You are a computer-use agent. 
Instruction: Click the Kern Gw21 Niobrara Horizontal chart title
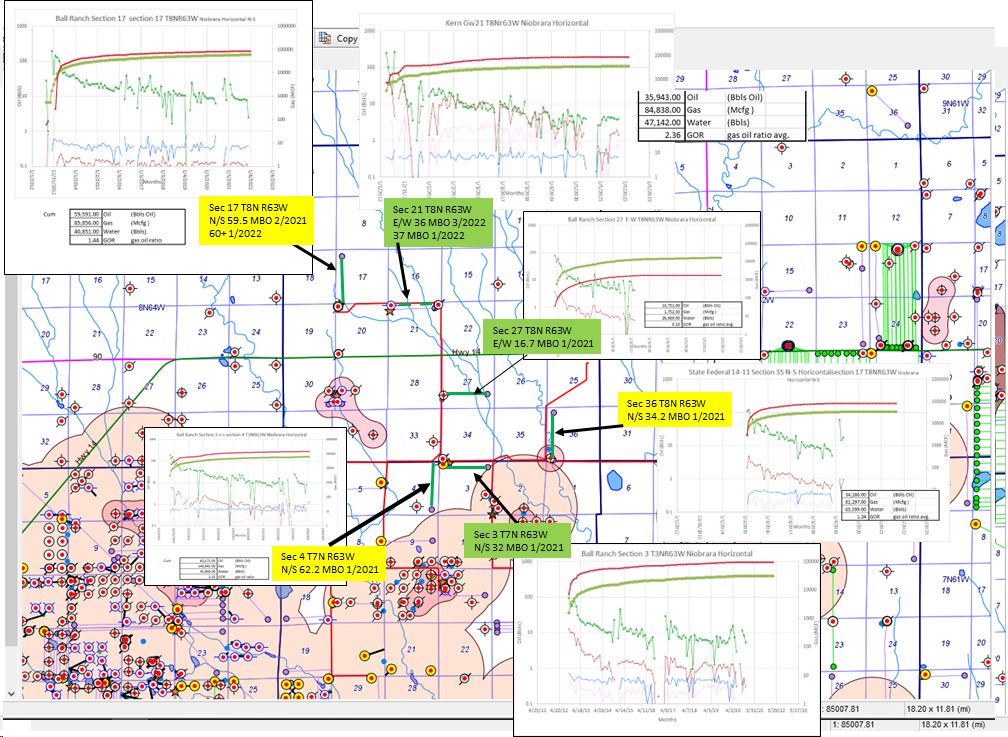[x=520, y=22]
